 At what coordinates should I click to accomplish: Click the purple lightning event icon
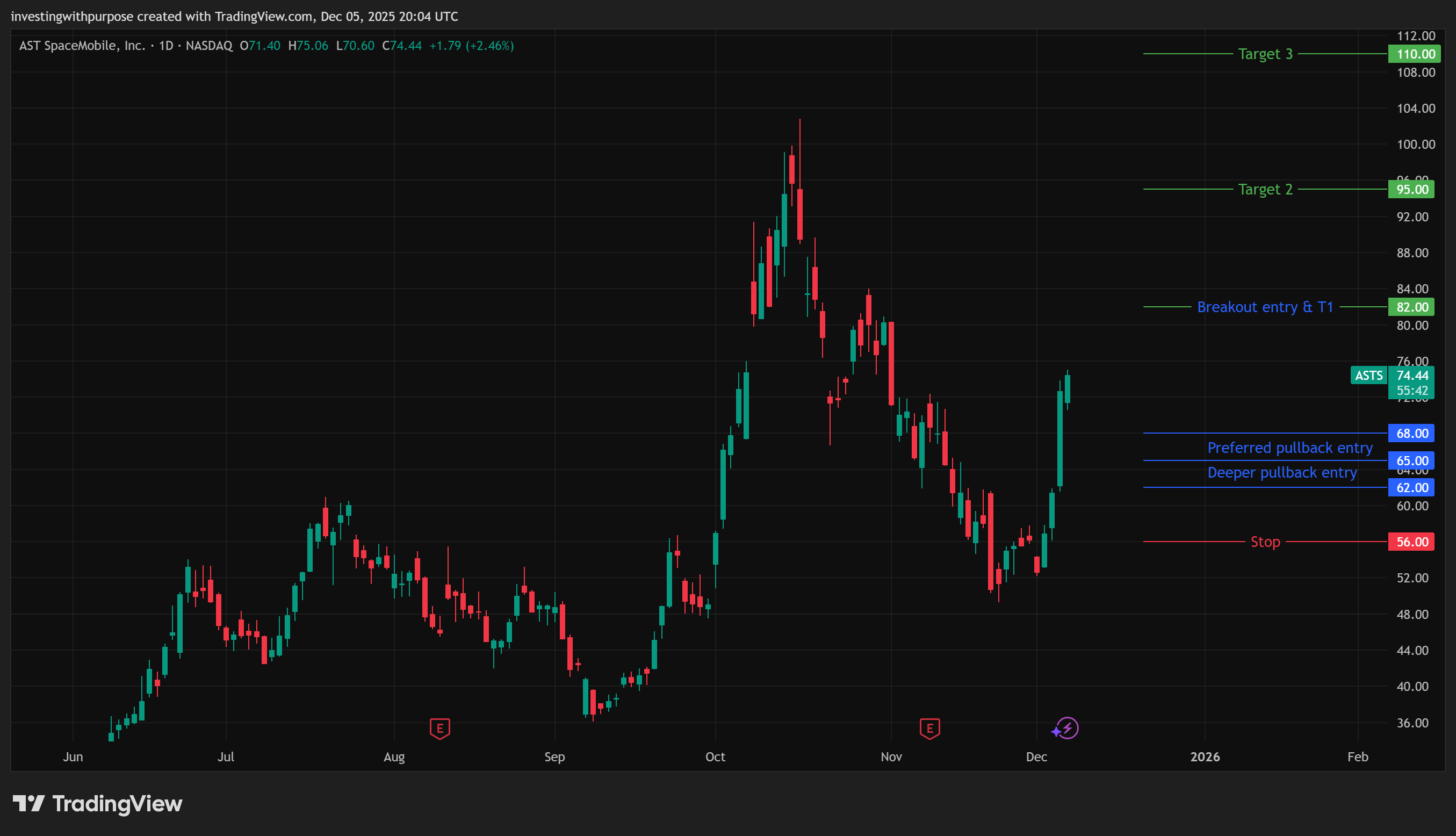[1066, 728]
